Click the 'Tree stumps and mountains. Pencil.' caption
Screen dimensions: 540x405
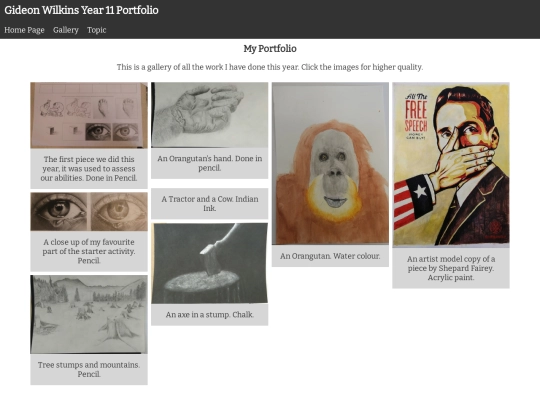89,369
